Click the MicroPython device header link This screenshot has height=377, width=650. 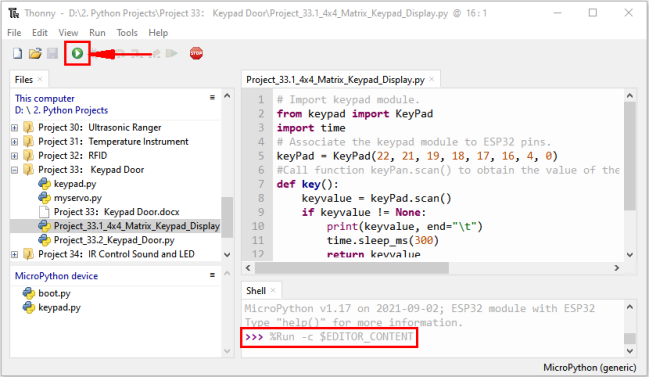(56, 276)
